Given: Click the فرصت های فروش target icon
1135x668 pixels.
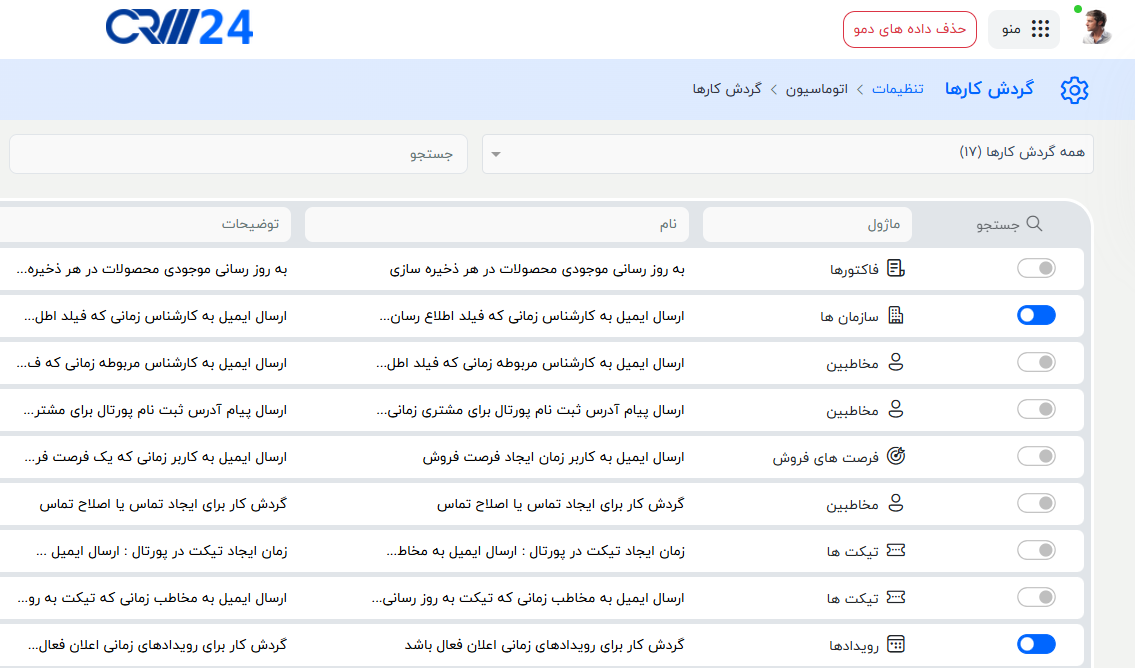Looking at the screenshot, I should pyautogui.click(x=896, y=457).
